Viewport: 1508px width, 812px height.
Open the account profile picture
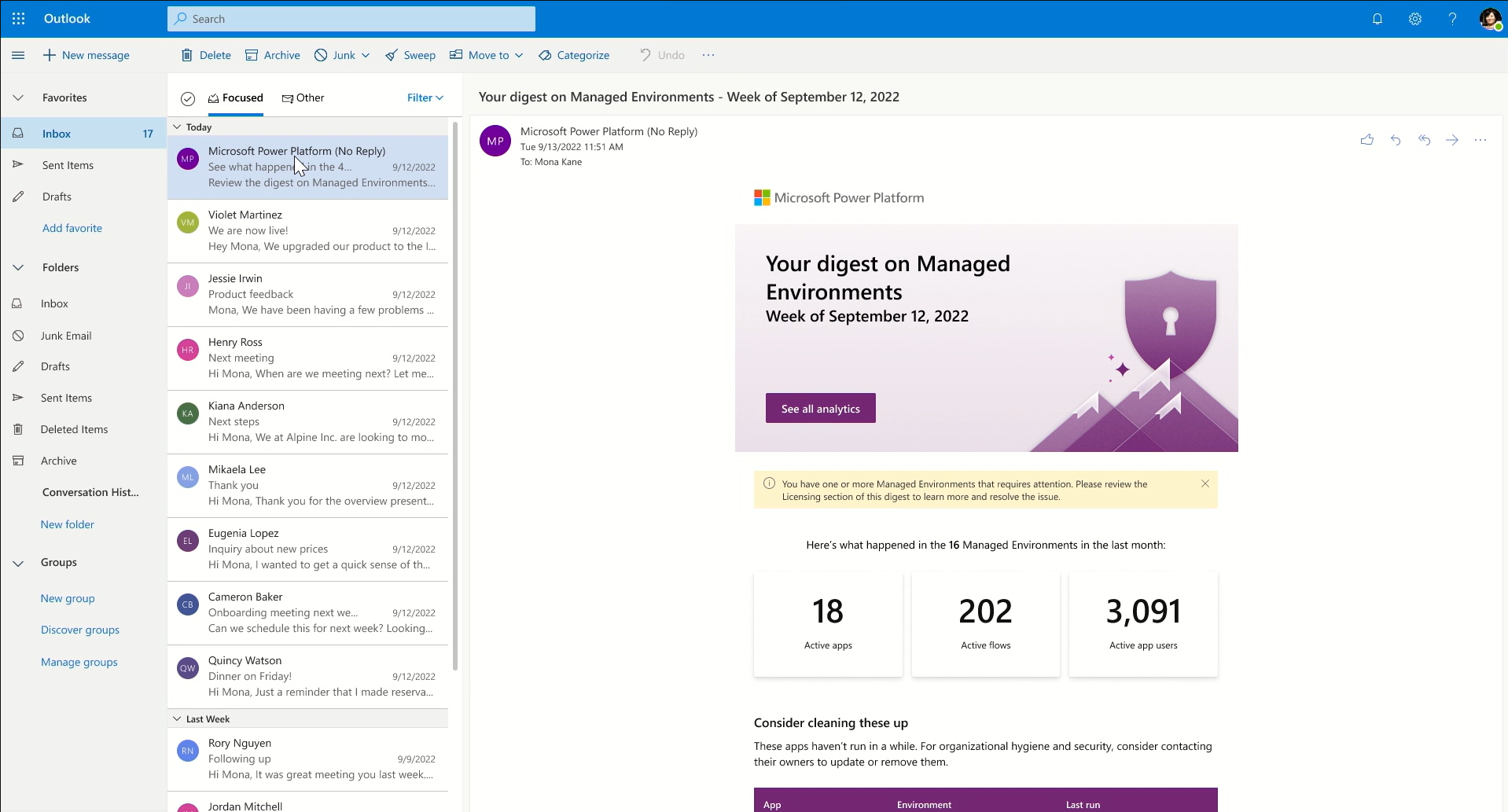(x=1490, y=19)
